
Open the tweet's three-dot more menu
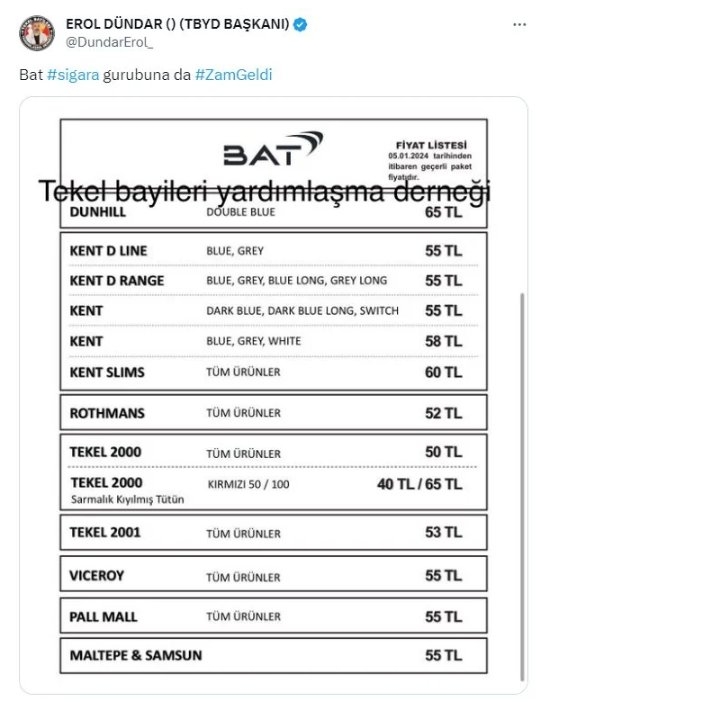519,25
